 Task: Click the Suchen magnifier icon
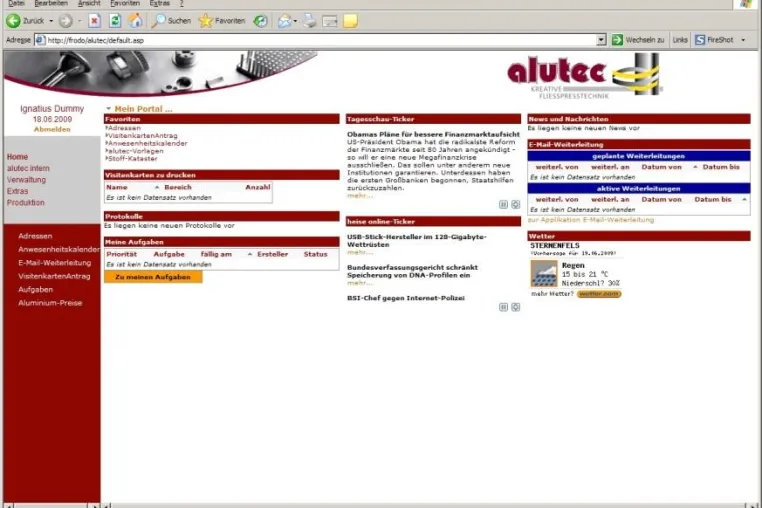point(158,21)
